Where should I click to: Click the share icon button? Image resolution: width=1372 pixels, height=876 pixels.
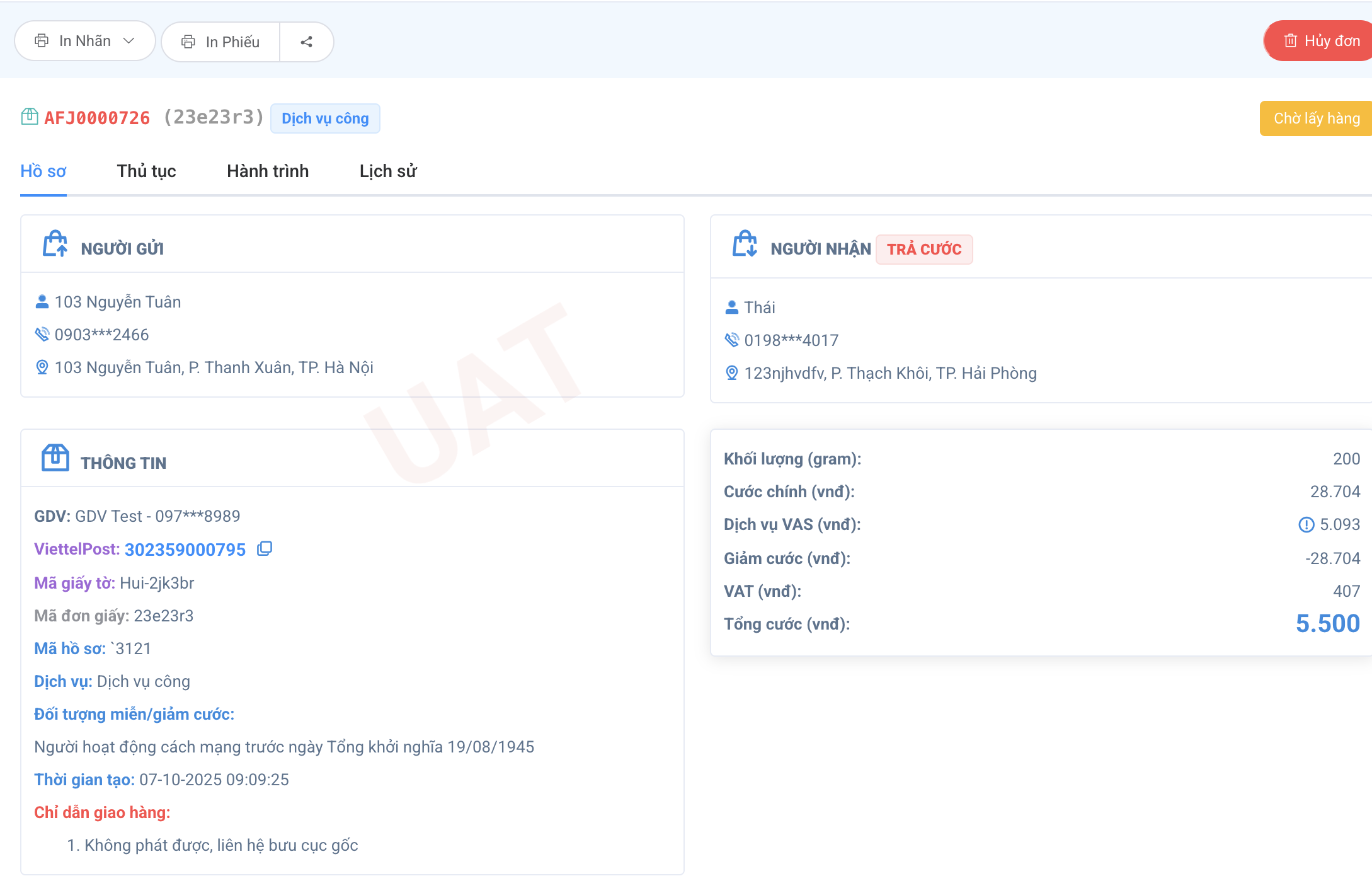(307, 42)
